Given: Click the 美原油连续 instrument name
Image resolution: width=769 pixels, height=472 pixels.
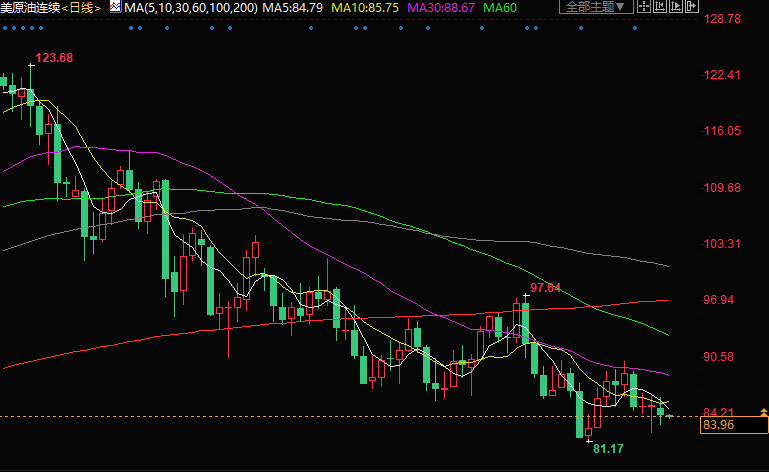Looking at the screenshot, I should (x=30, y=7).
